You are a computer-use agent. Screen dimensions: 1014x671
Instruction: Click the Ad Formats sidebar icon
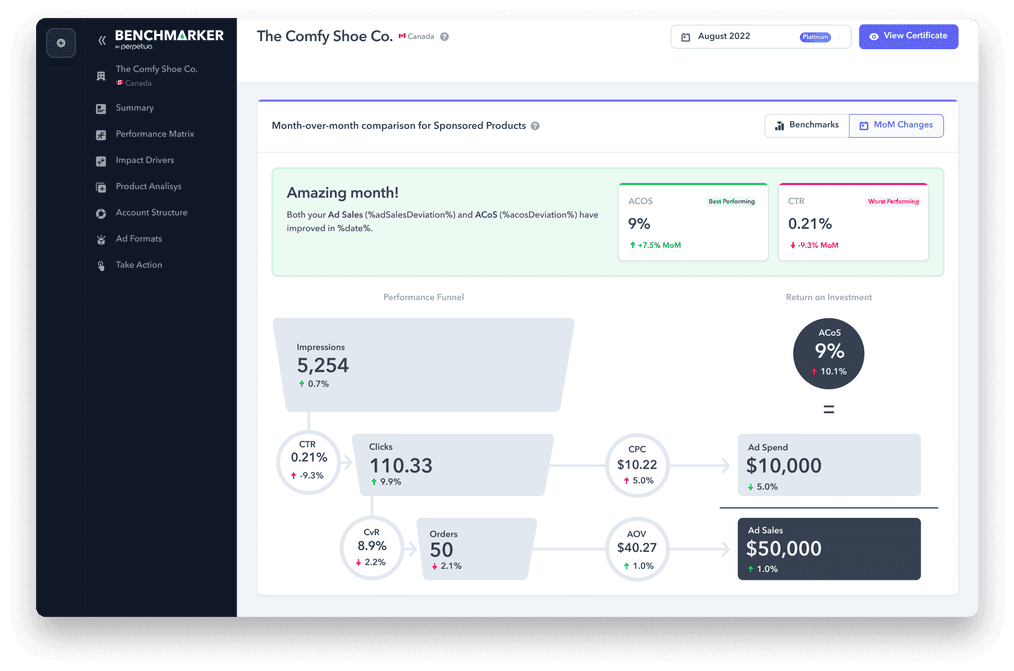pos(101,239)
